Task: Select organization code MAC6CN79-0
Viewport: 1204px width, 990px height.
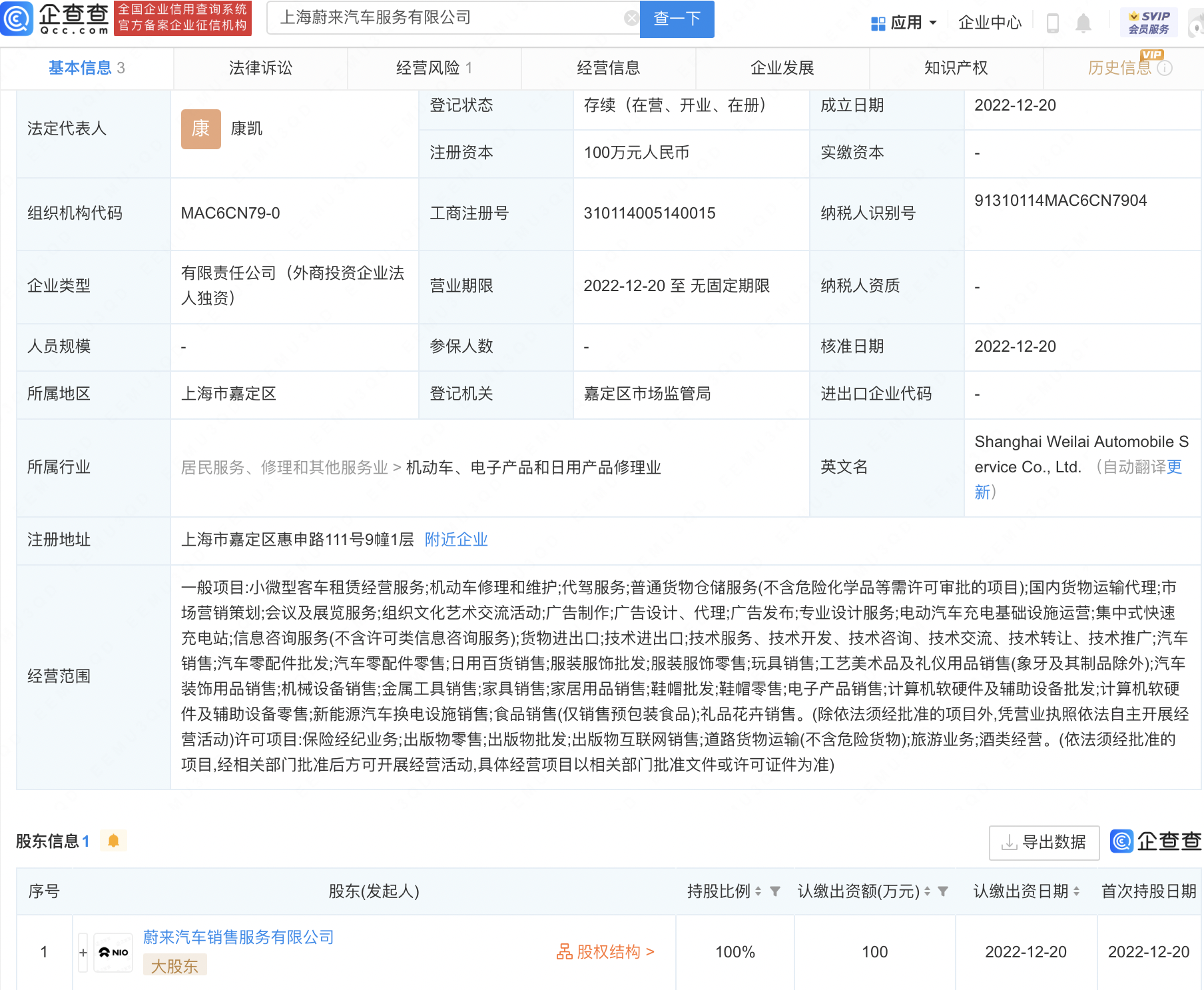Action: (x=230, y=213)
